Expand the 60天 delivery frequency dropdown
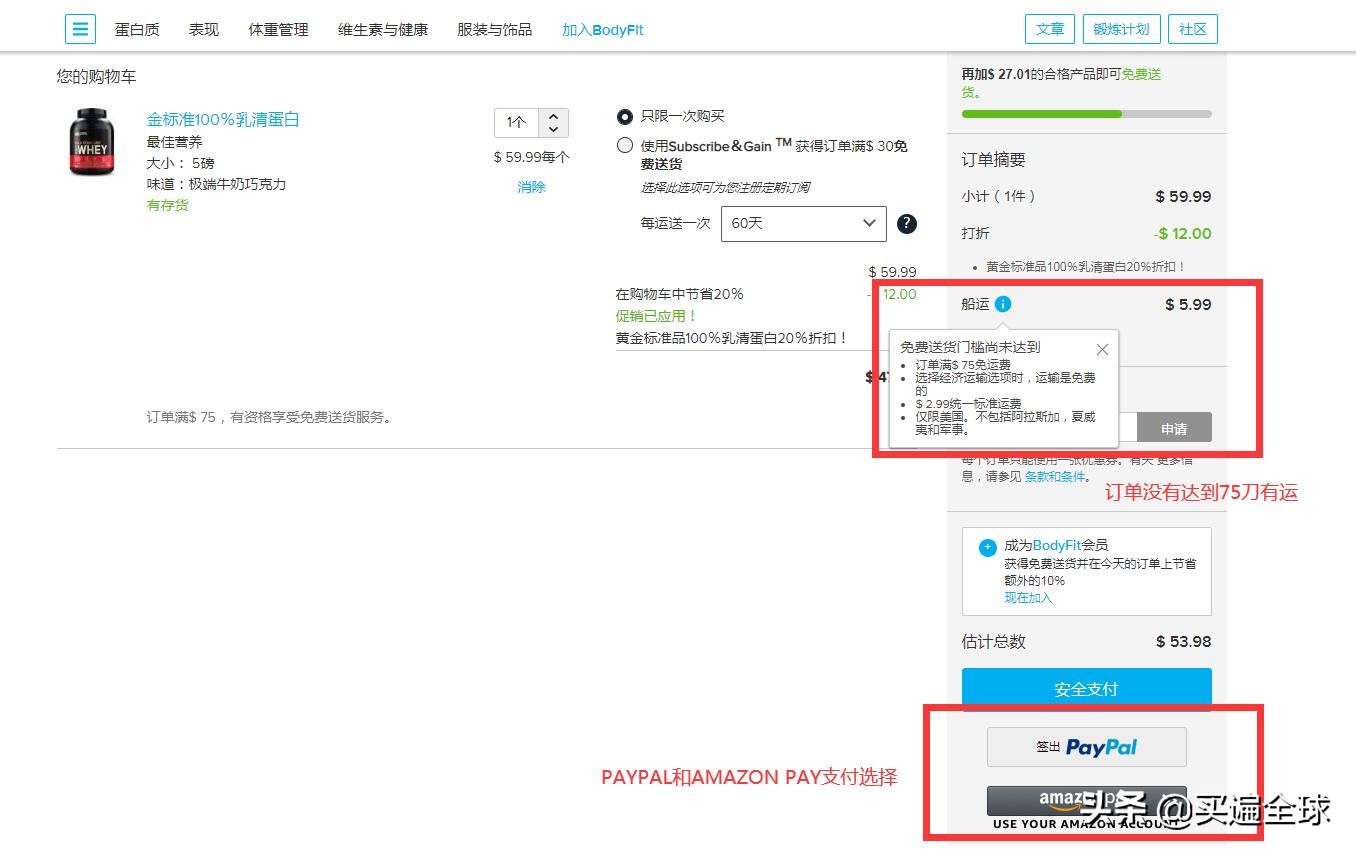The height and width of the screenshot is (852, 1356). pyautogui.click(x=803, y=224)
